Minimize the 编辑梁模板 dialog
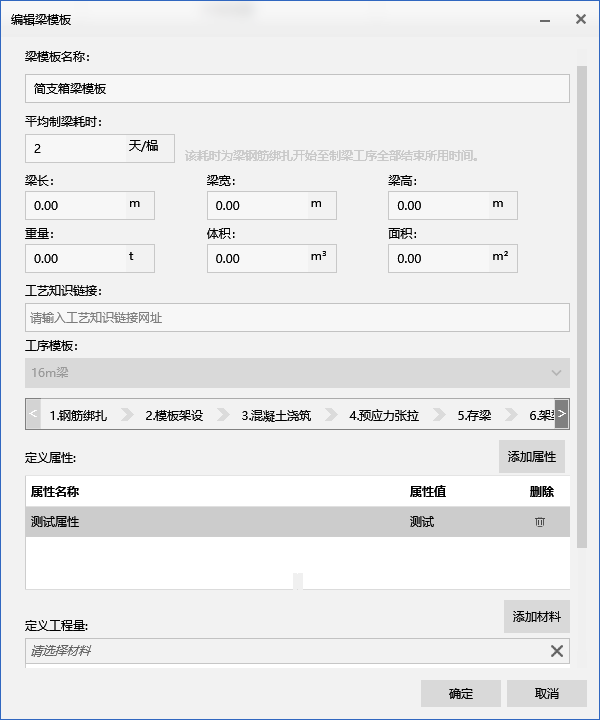This screenshot has width=600, height=720. 545,20
